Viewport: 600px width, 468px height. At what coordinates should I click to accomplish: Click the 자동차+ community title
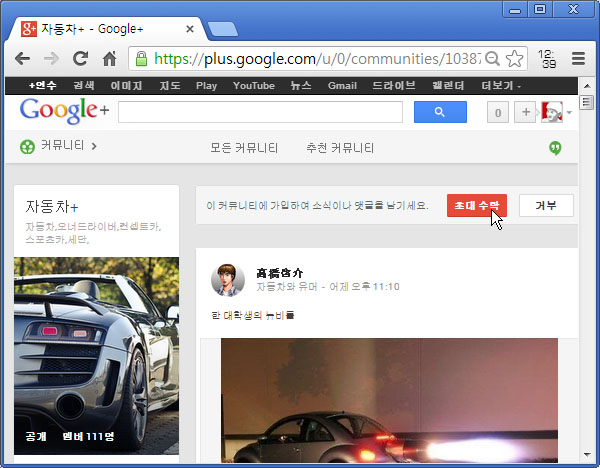point(52,207)
